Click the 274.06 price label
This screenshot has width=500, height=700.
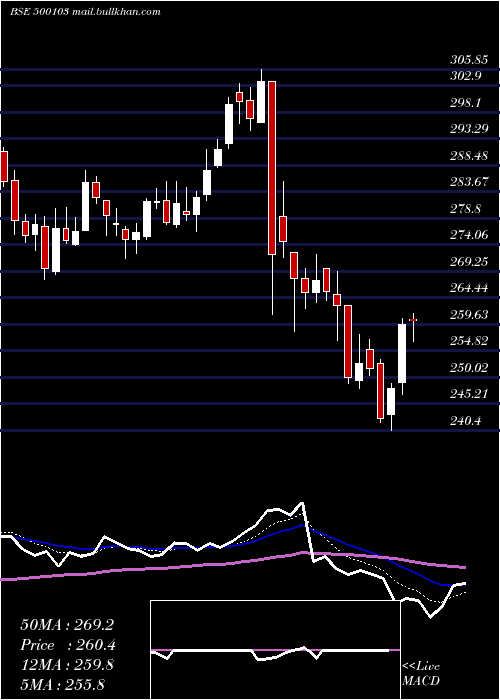point(469,235)
